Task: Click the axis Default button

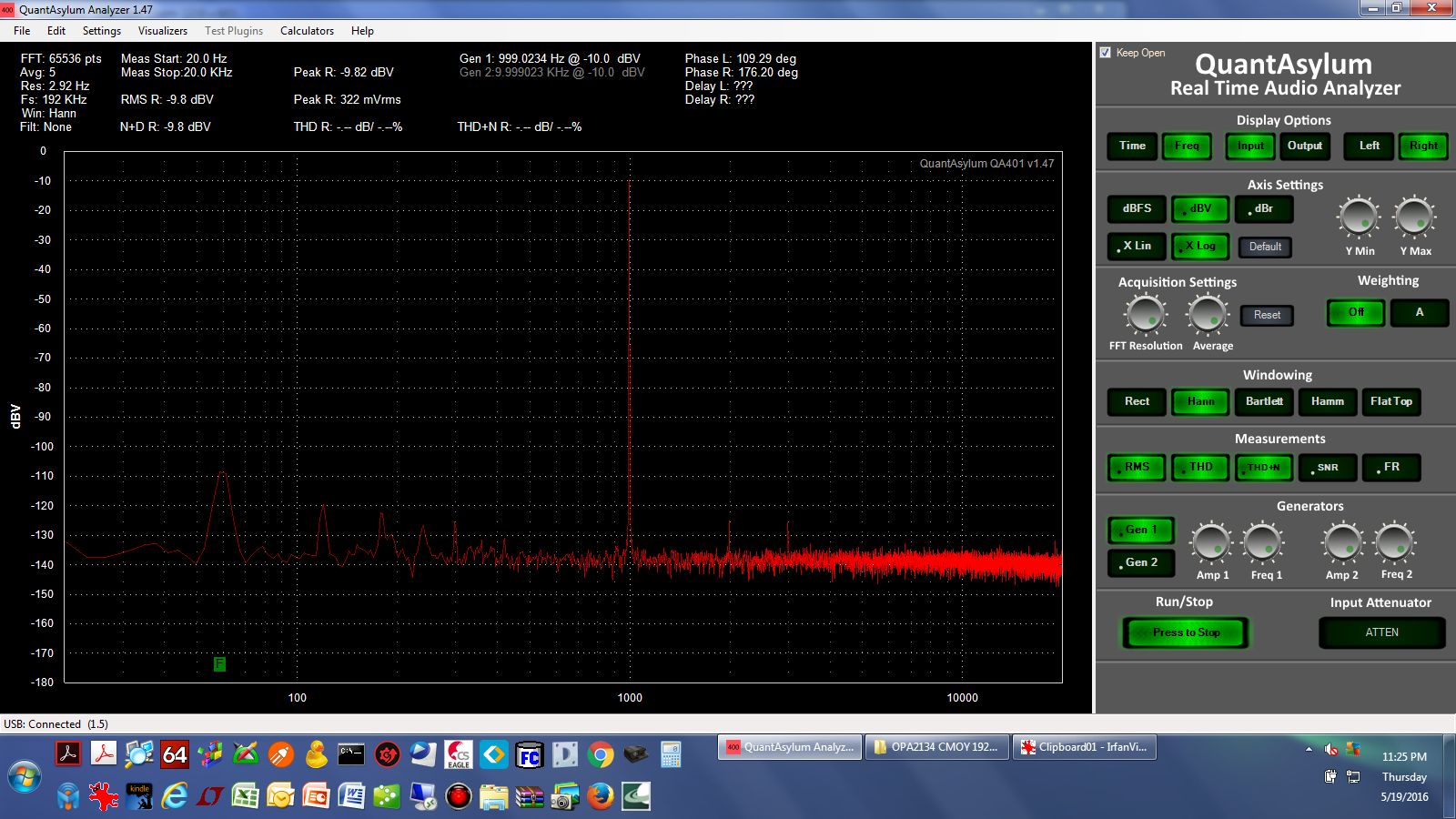Action: [1265, 247]
